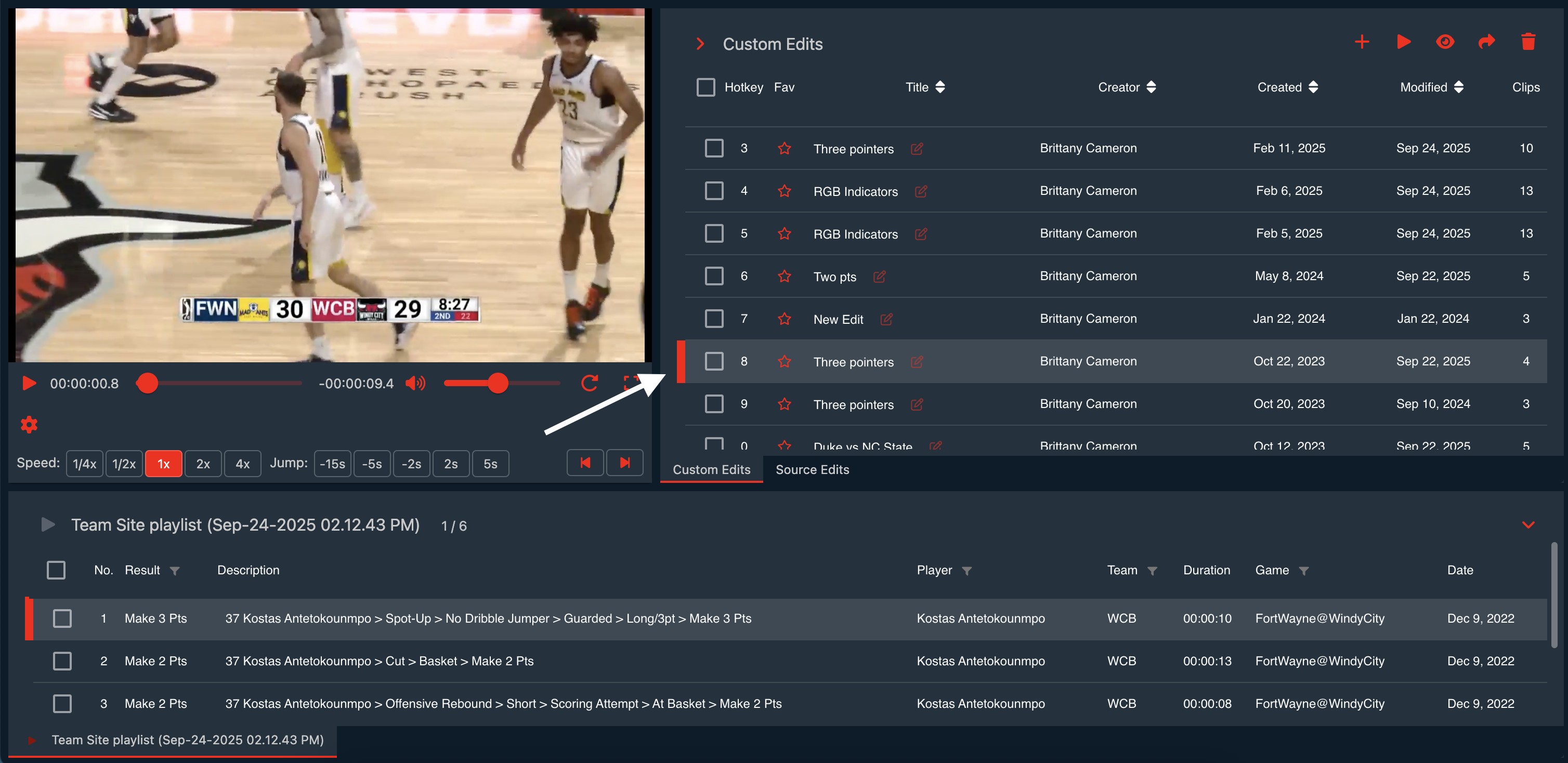The width and height of the screenshot is (1568, 763).
Task: Click edit pencil next to Two pts
Action: (879, 277)
